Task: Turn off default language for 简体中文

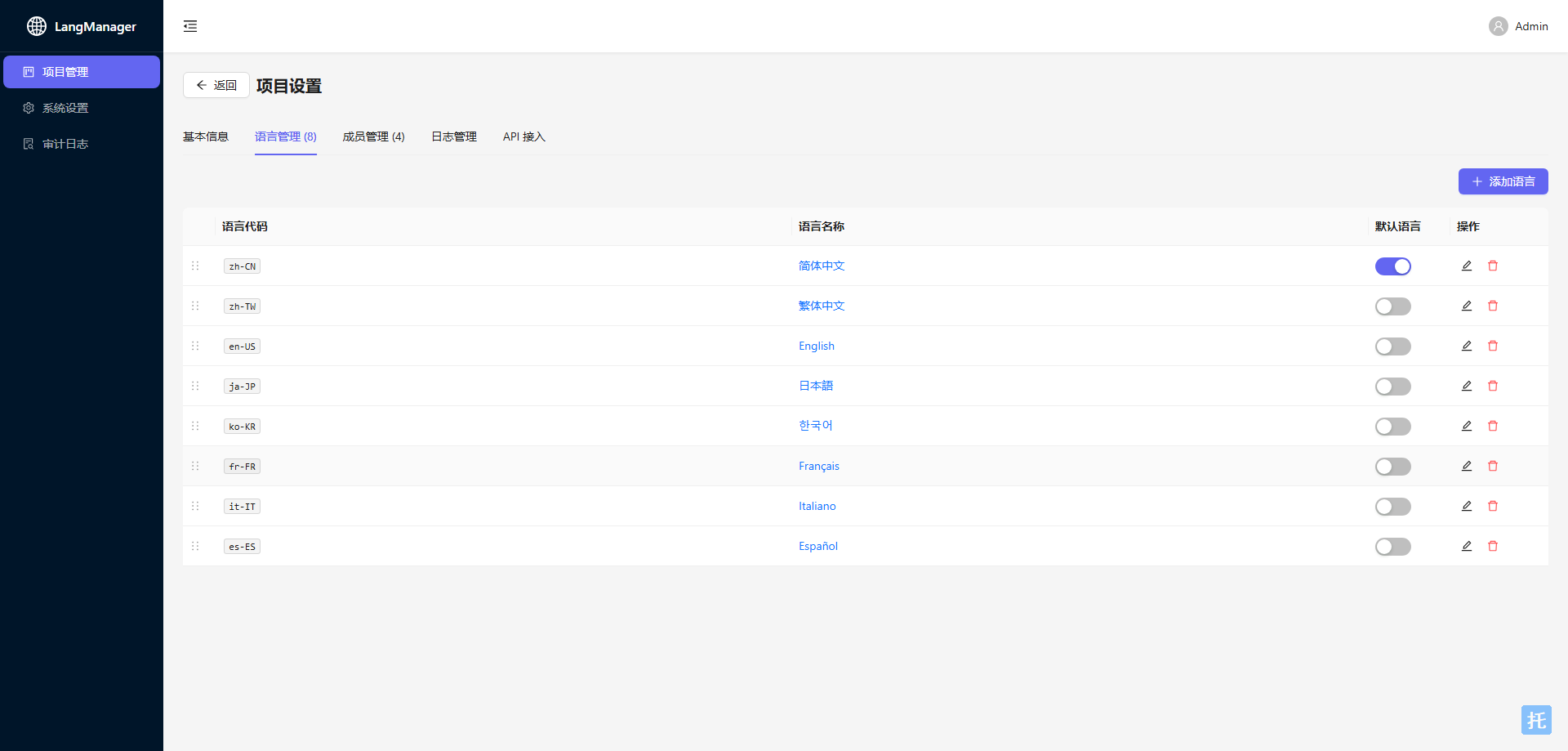Action: click(1393, 266)
